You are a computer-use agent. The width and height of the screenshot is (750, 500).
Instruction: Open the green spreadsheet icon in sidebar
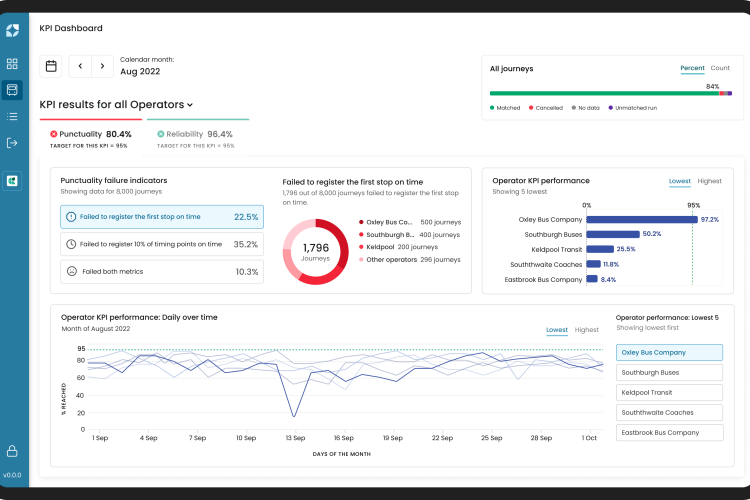(x=12, y=181)
